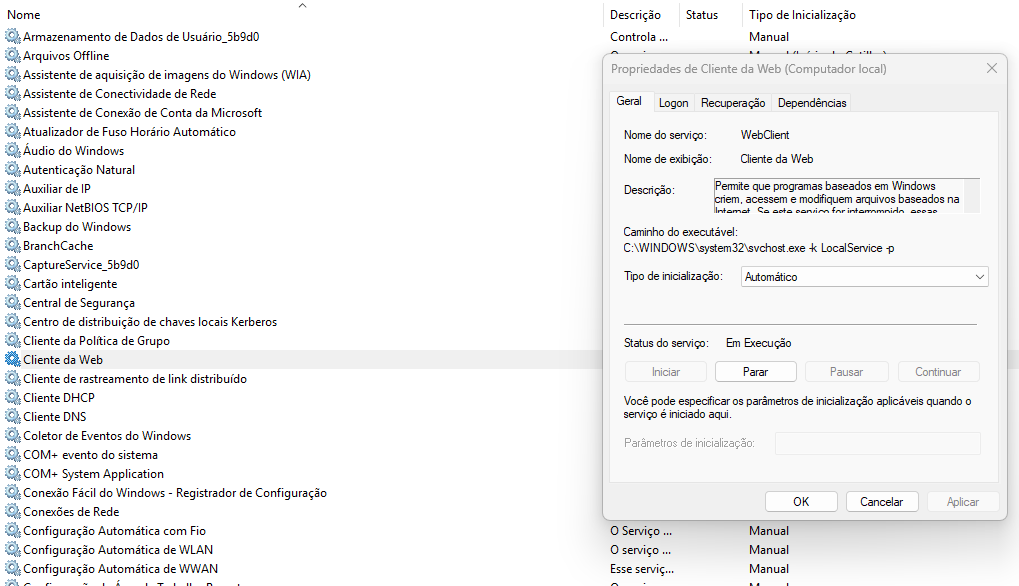Switch to the Dependências tab

click(x=812, y=103)
